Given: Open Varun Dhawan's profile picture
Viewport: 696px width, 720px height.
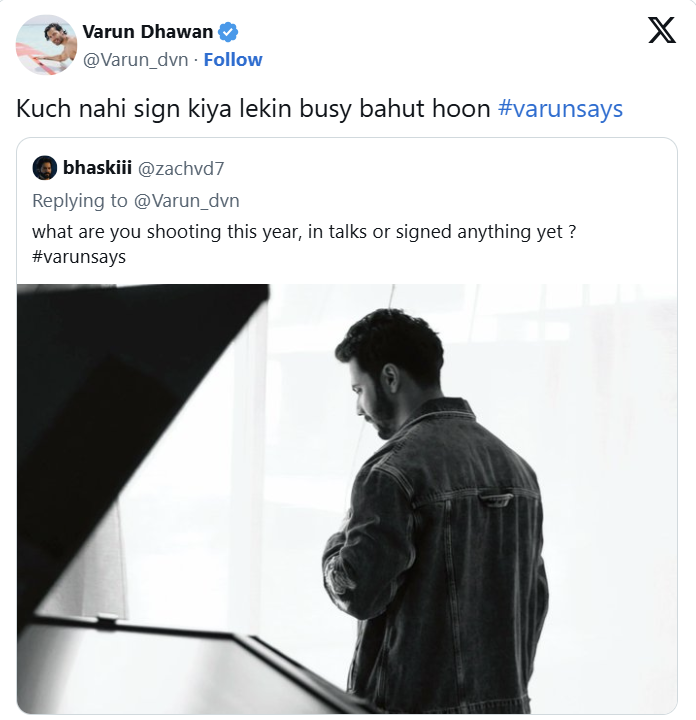Looking at the screenshot, I should (x=47, y=46).
